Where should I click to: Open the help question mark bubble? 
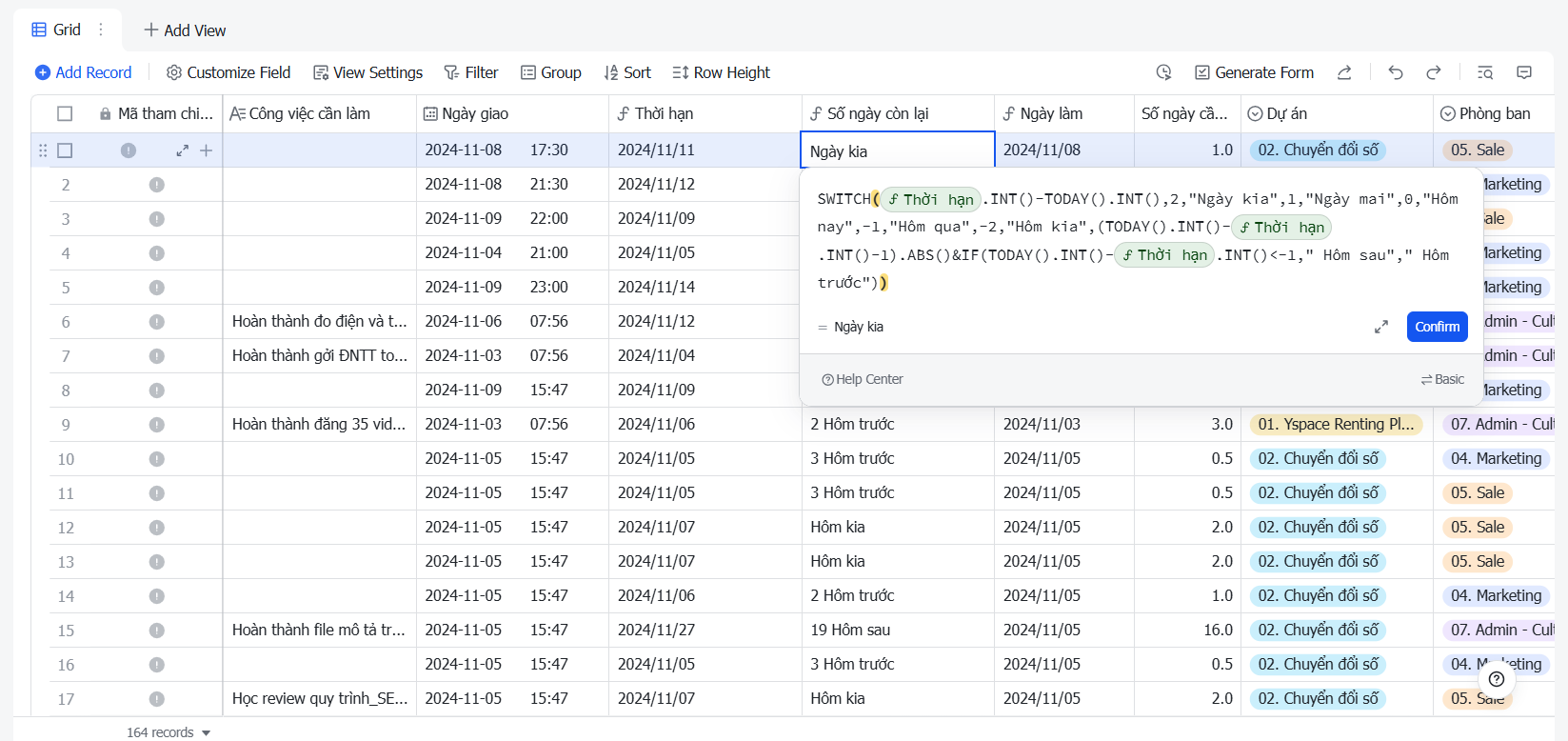point(1497,679)
